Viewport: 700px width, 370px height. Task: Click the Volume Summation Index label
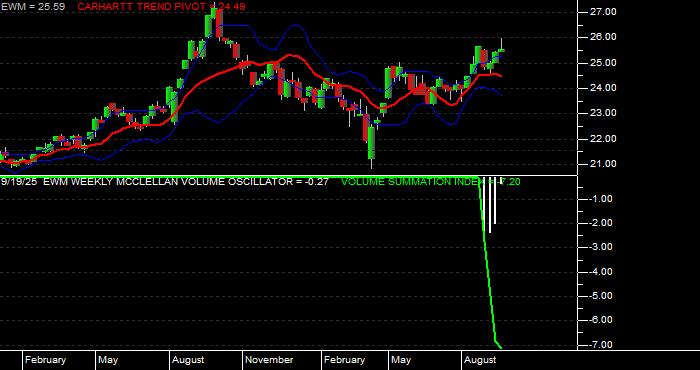point(430,182)
